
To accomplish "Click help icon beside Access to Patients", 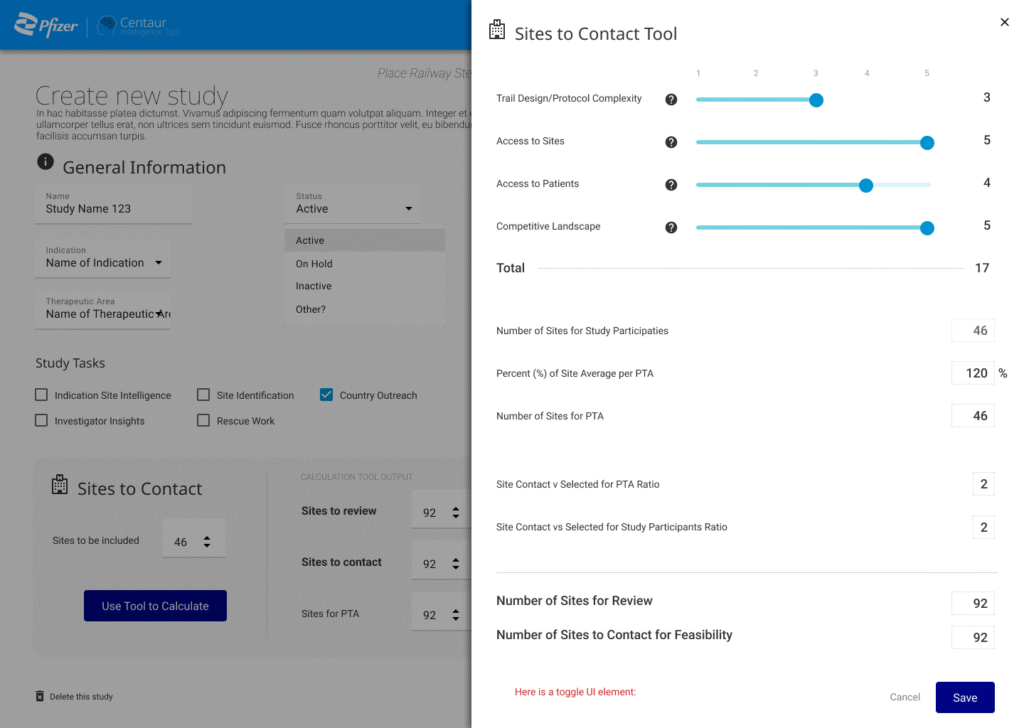I will tap(671, 185).
